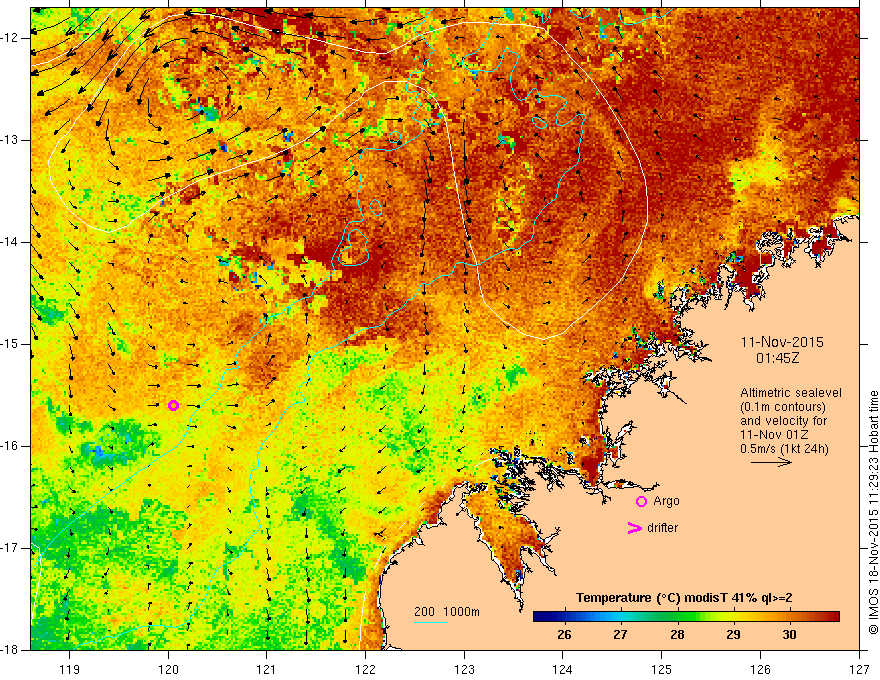Click the 'drifter' legend label
This screenshot has height=680, width=880.
tap(662, 528)
